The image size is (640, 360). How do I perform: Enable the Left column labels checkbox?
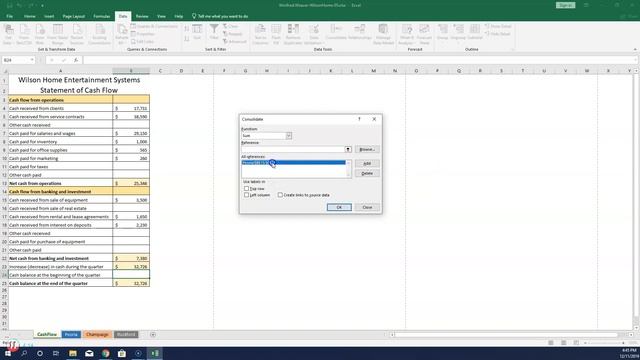point(246,195)
